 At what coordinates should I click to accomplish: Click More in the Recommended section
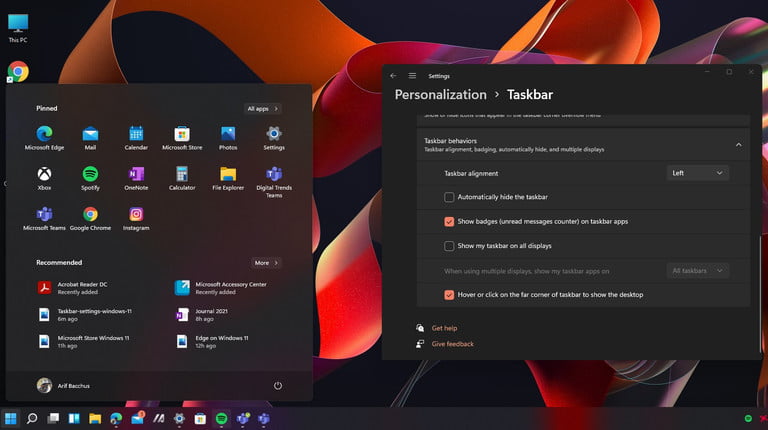click(x=266, y=263)
